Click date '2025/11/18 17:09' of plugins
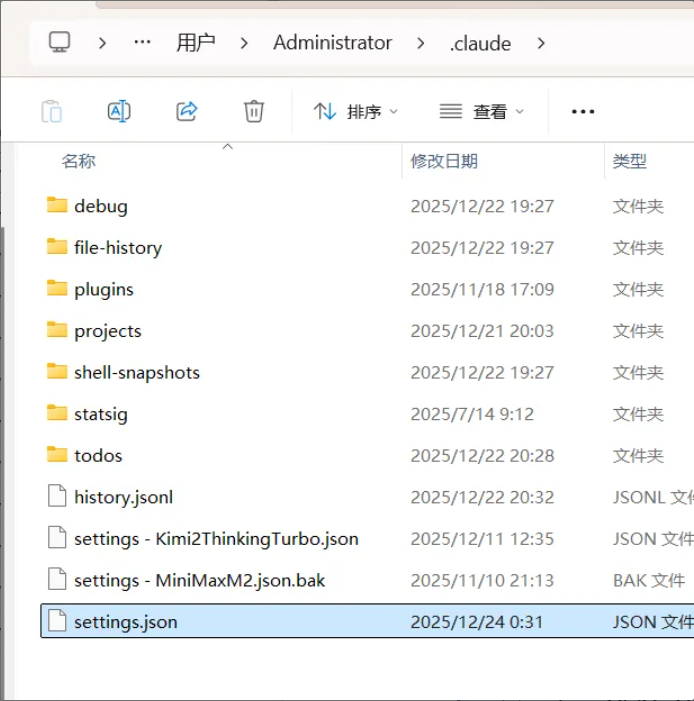Viewport: 694px width, 701px height. pos(482,289)
